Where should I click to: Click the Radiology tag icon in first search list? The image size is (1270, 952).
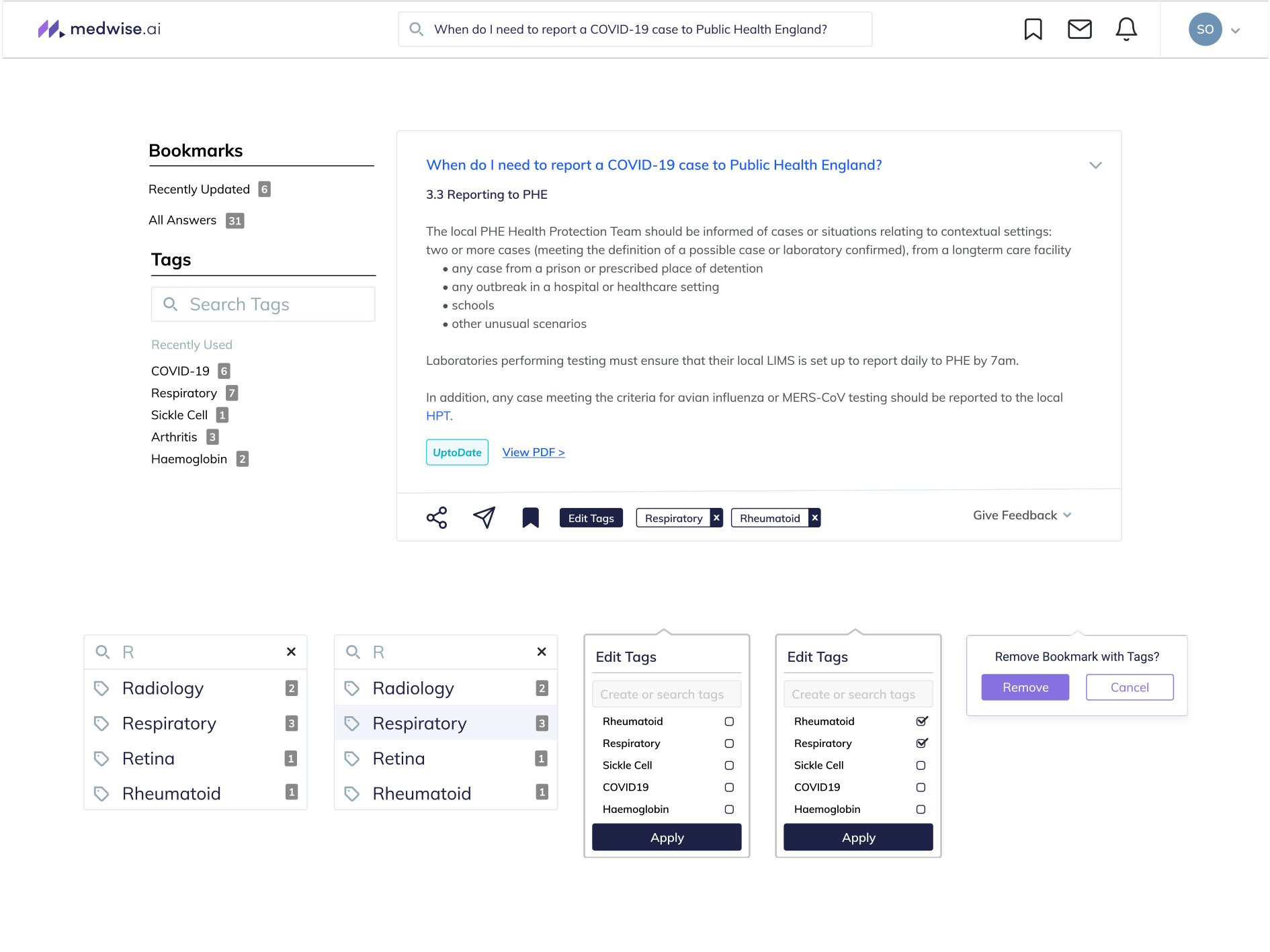pos(101,689)
